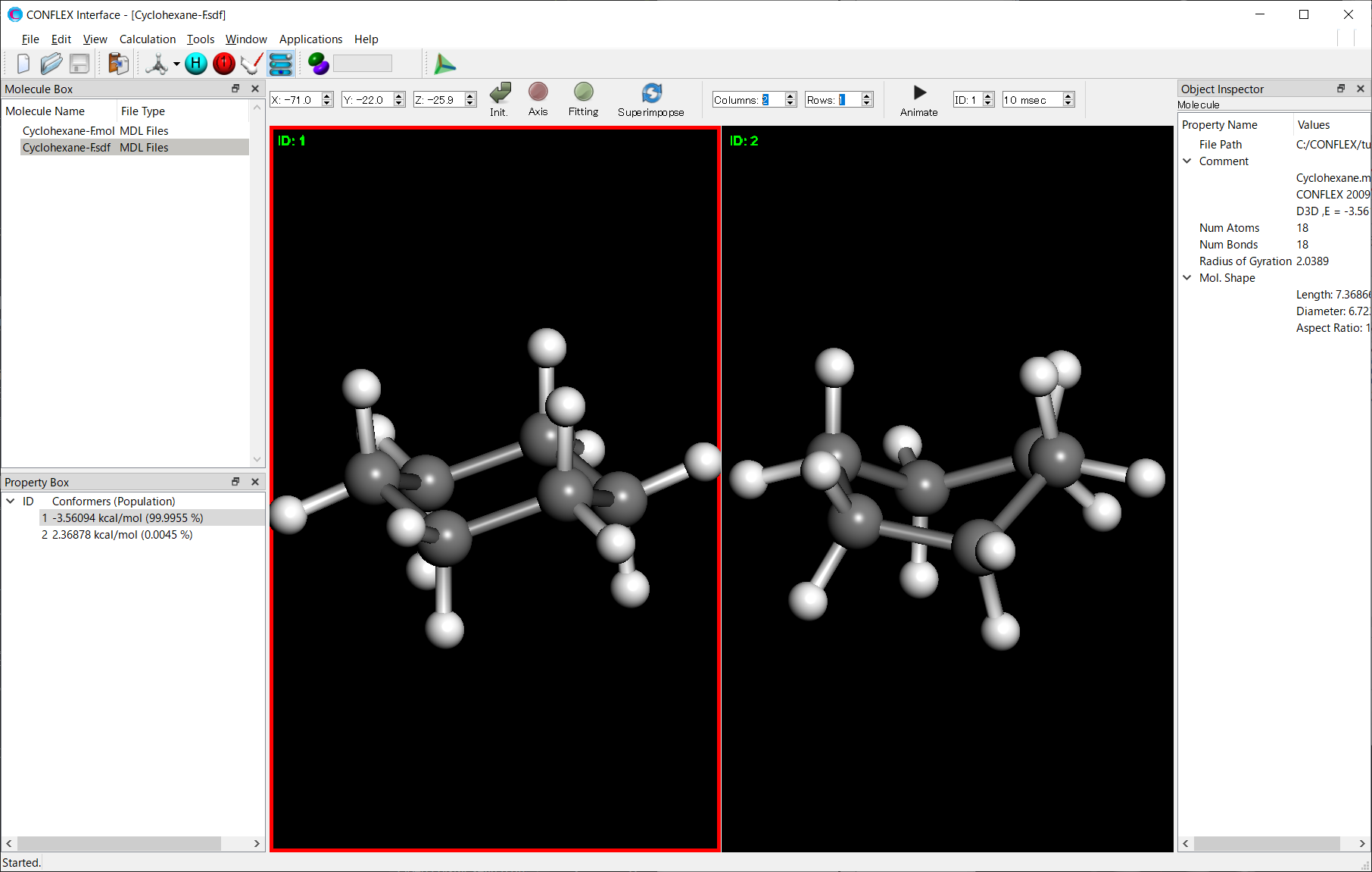Close the Molecule Box panel
The width and height of the screenshot is (1372, 872).
click(255, 89)
